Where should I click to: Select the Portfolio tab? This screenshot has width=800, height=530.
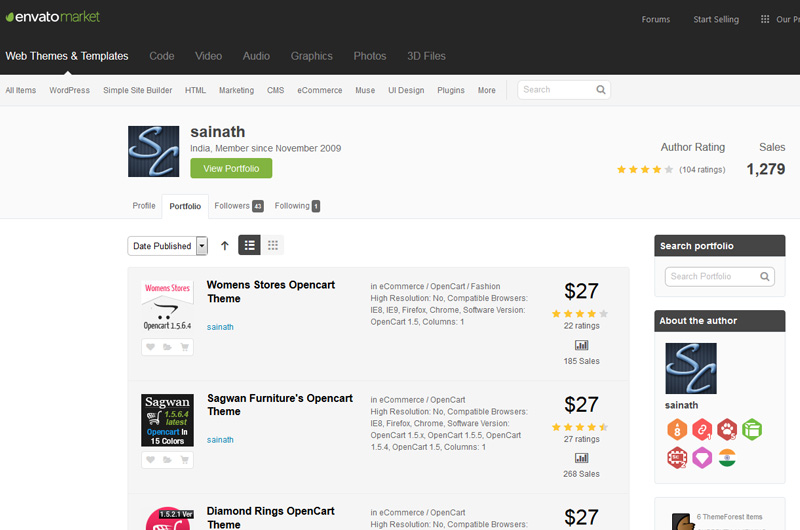pos(185,206)
